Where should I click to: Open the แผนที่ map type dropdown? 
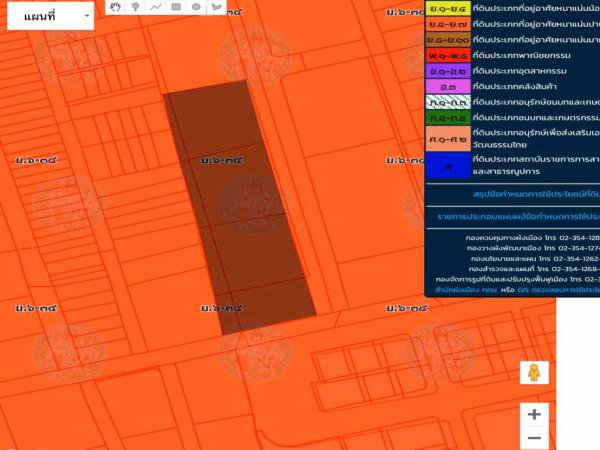pyautogui.click(x=50, y=16)
